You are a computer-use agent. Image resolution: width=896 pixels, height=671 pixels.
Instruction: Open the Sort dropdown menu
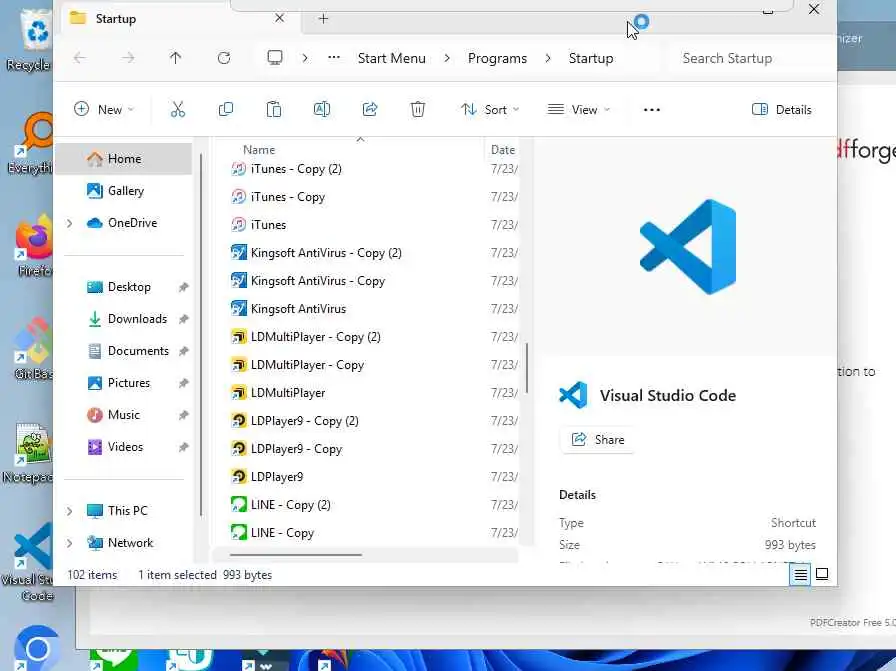(490, 109)
